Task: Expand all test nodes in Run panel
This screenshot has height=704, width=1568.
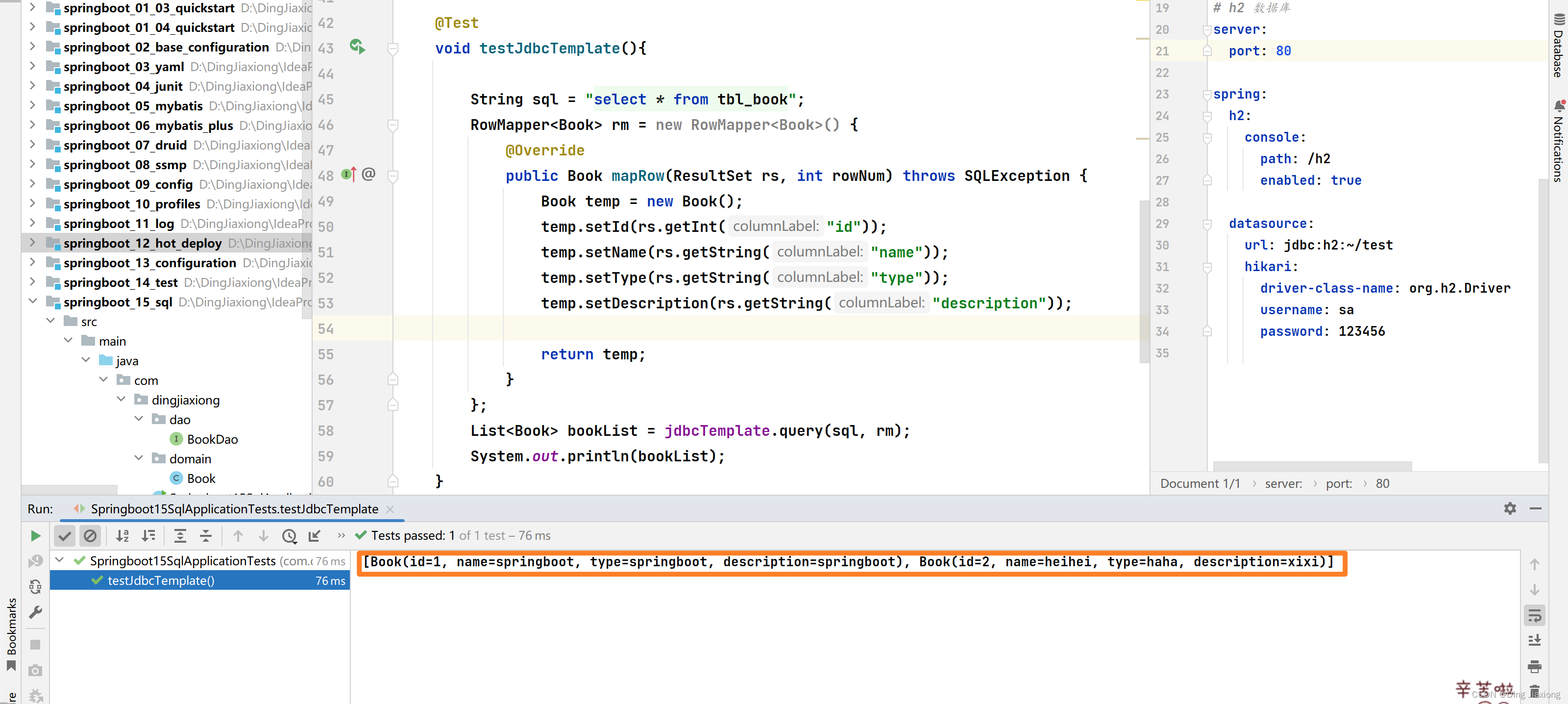Action: point(180,536)
